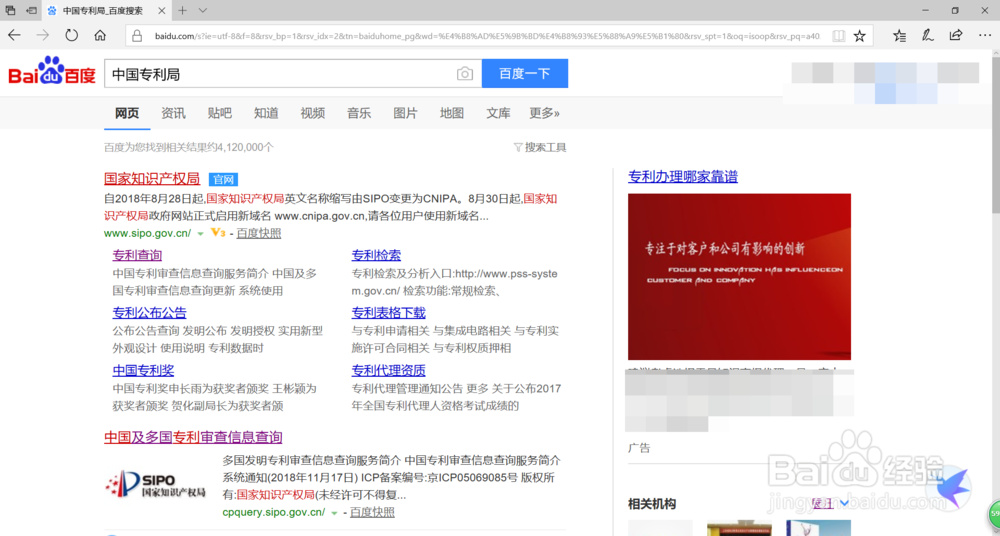Switch to 图片 tab
Screen dimensions: 1000x536
tap(405, 113)
